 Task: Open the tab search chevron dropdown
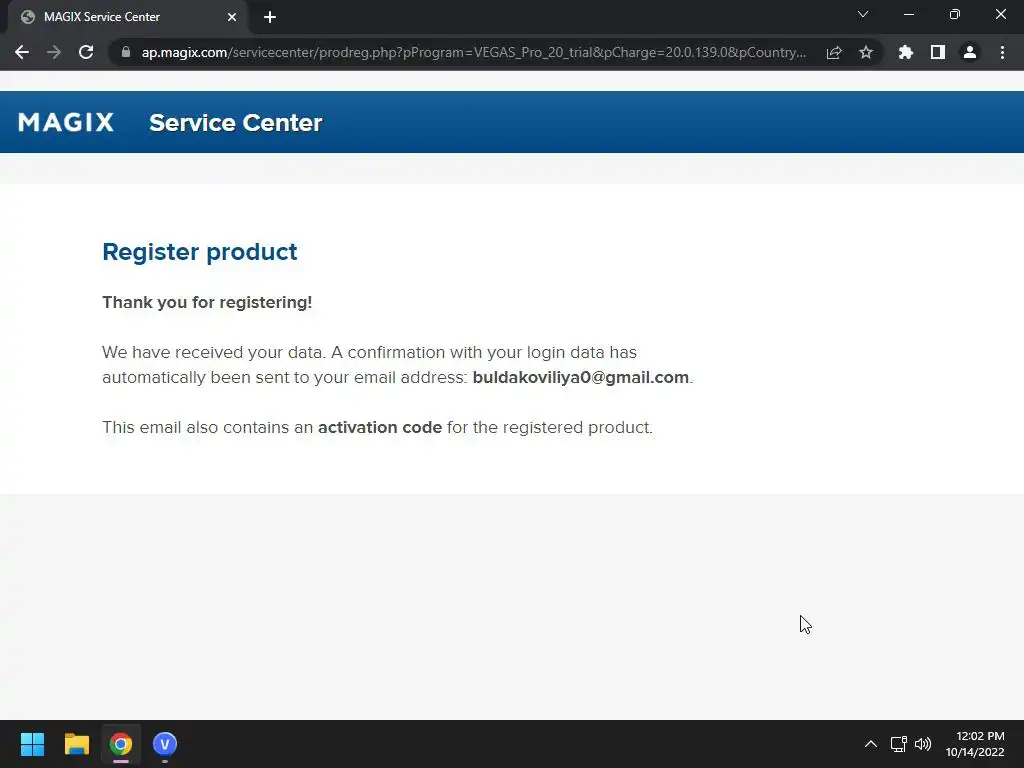pyautogui.click(x=863, y=14)
